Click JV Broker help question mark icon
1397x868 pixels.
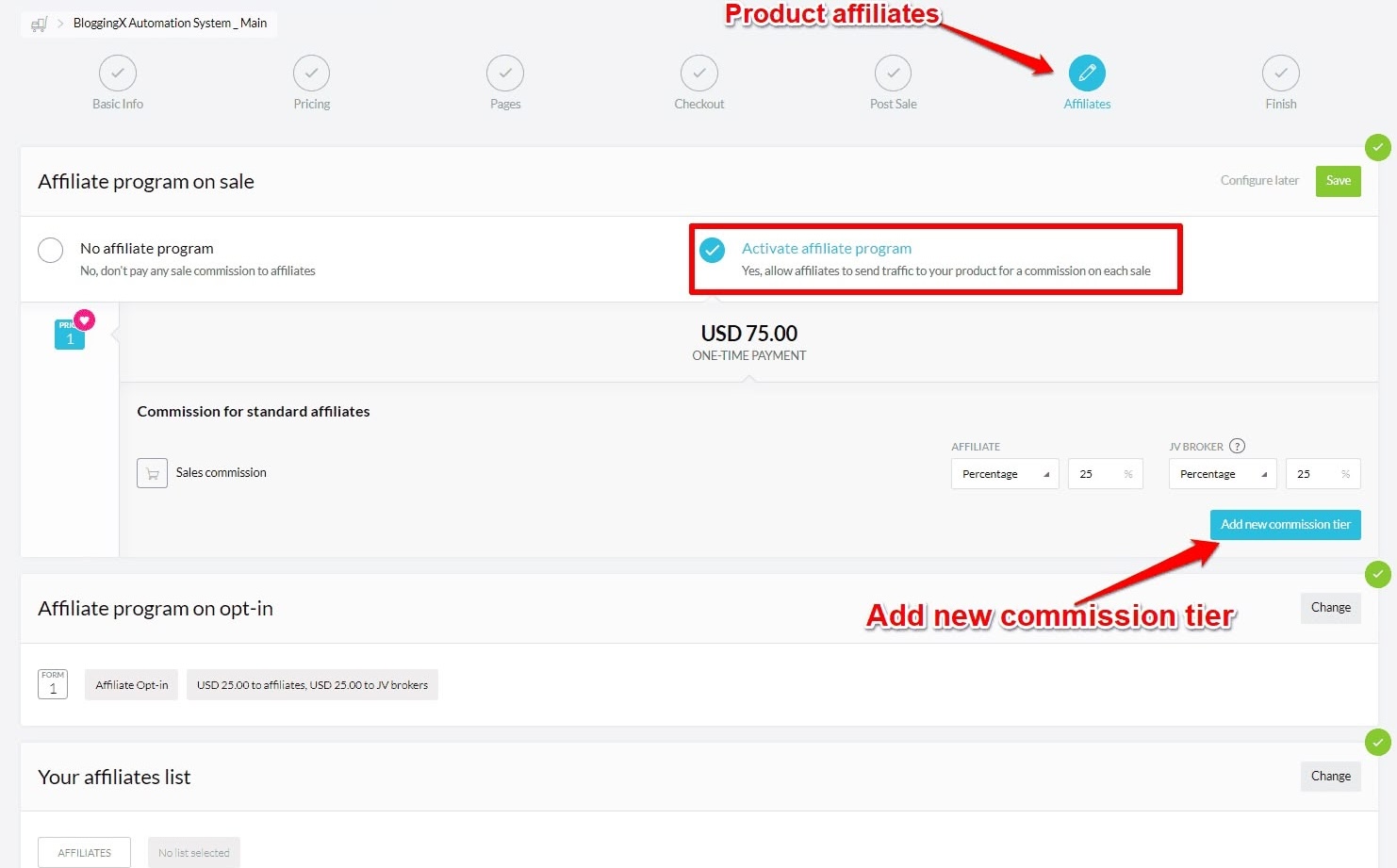(x=1238, y=446)
